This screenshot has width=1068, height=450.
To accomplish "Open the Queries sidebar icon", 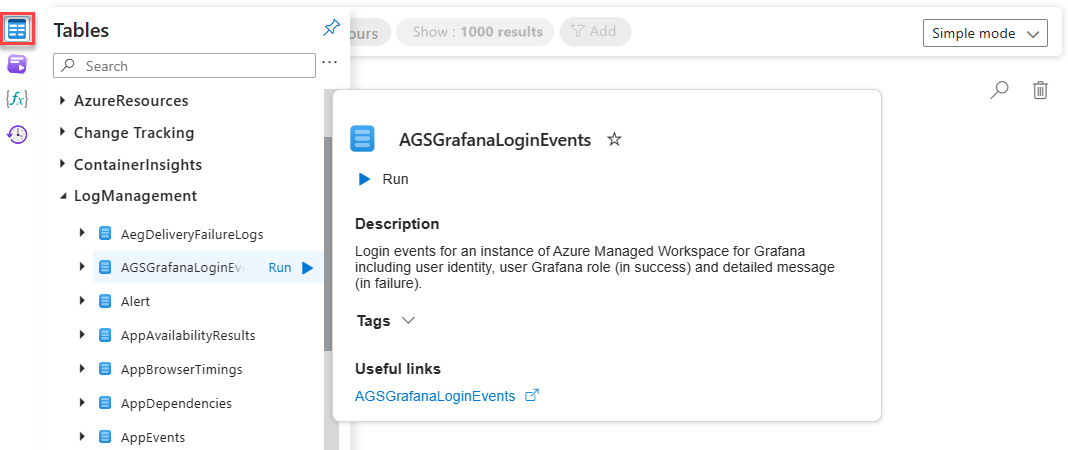I will (17, 64).
